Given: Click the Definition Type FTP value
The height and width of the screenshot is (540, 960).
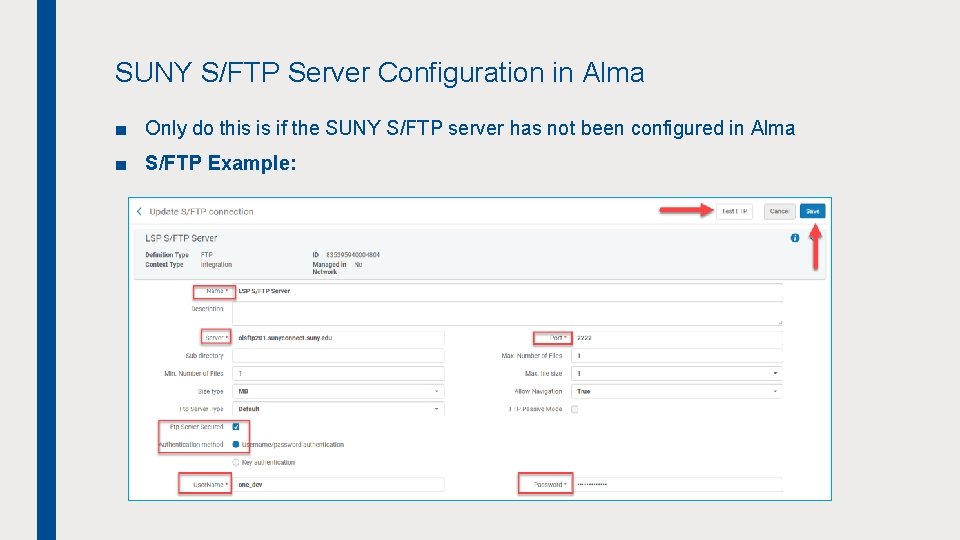Looking at the screenshot, I should tap(206, 255).
